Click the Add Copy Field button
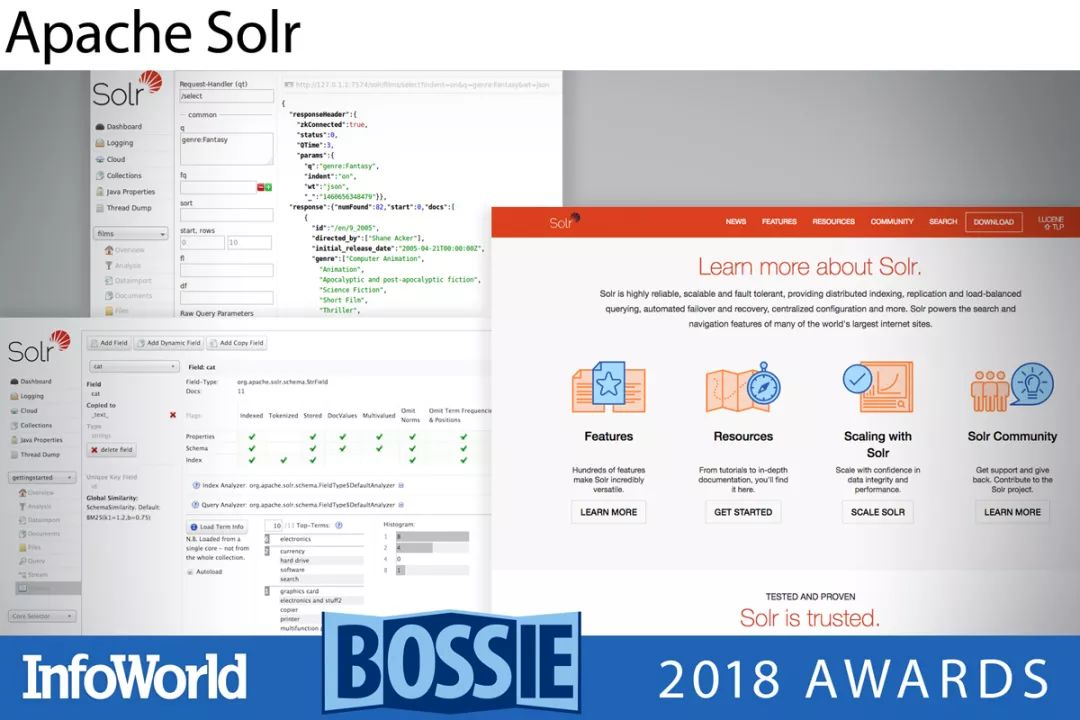 click(236, 342)
